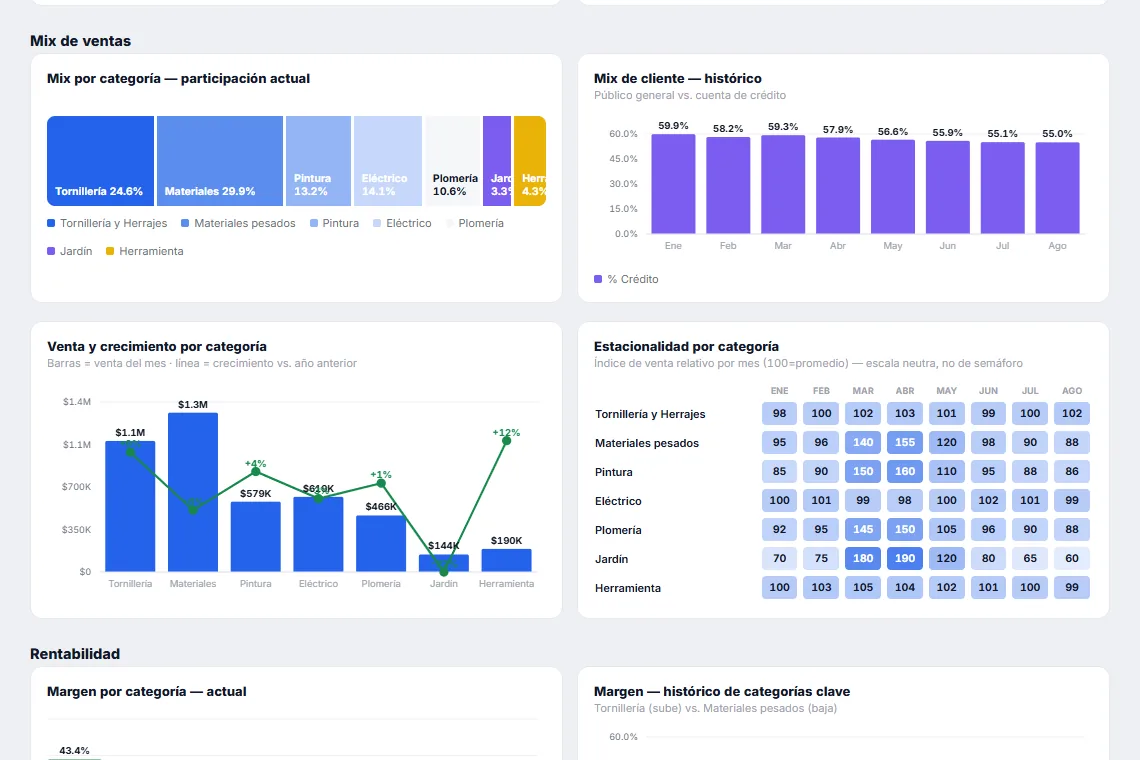Select the Mar bar showing 59.3% credit
The width and height of the screenshot is (1140, 760).
pos(783,185)
